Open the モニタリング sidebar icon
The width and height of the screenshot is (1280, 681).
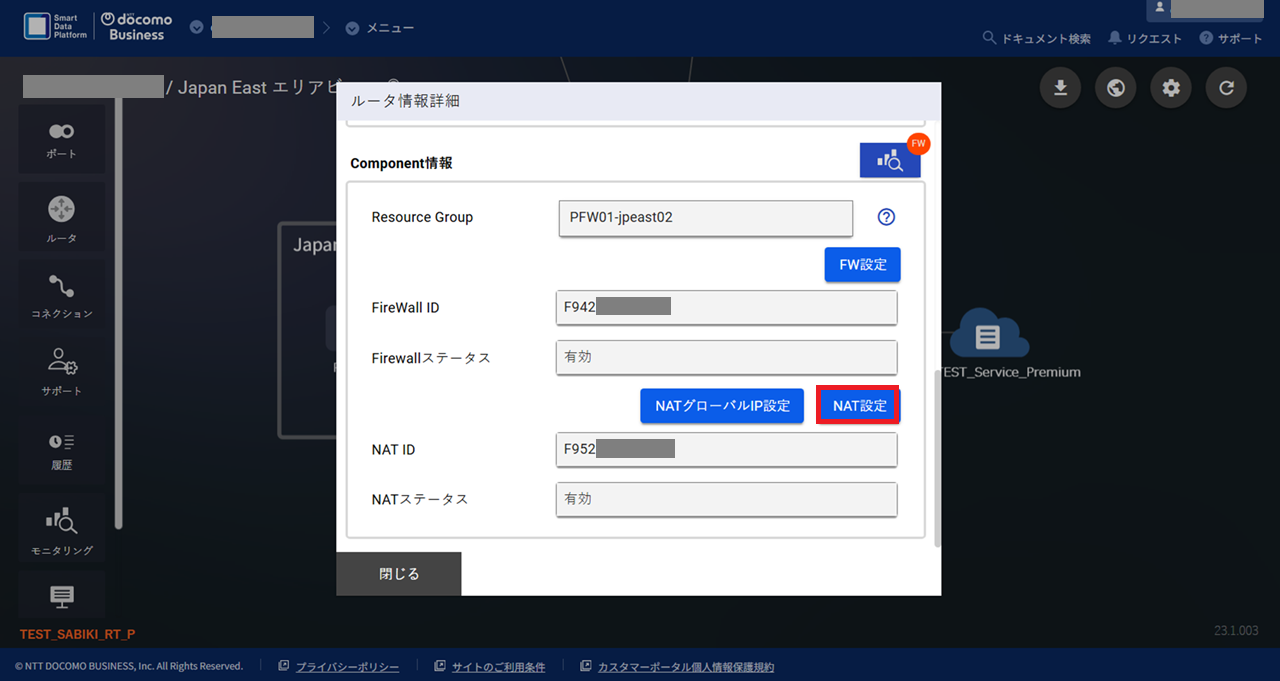[61, 529]
